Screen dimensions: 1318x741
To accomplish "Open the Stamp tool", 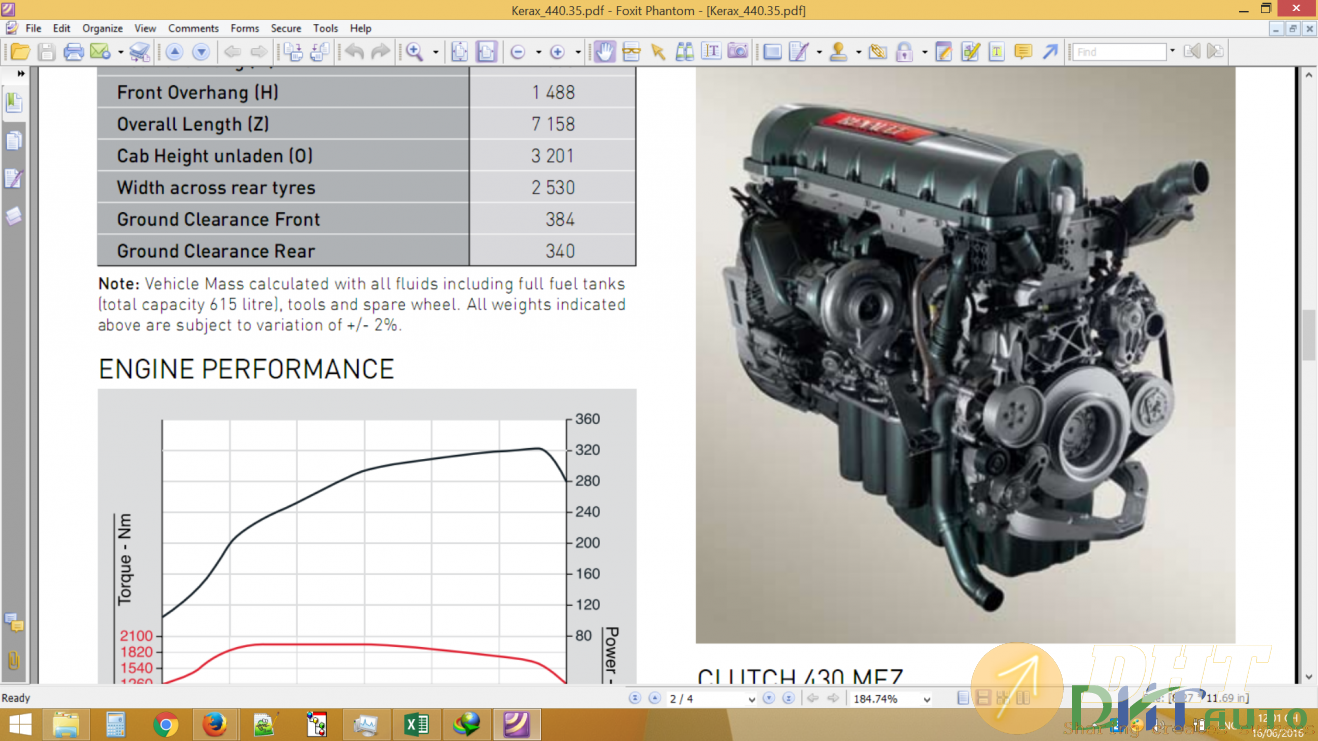I will [x=839, y=51].
